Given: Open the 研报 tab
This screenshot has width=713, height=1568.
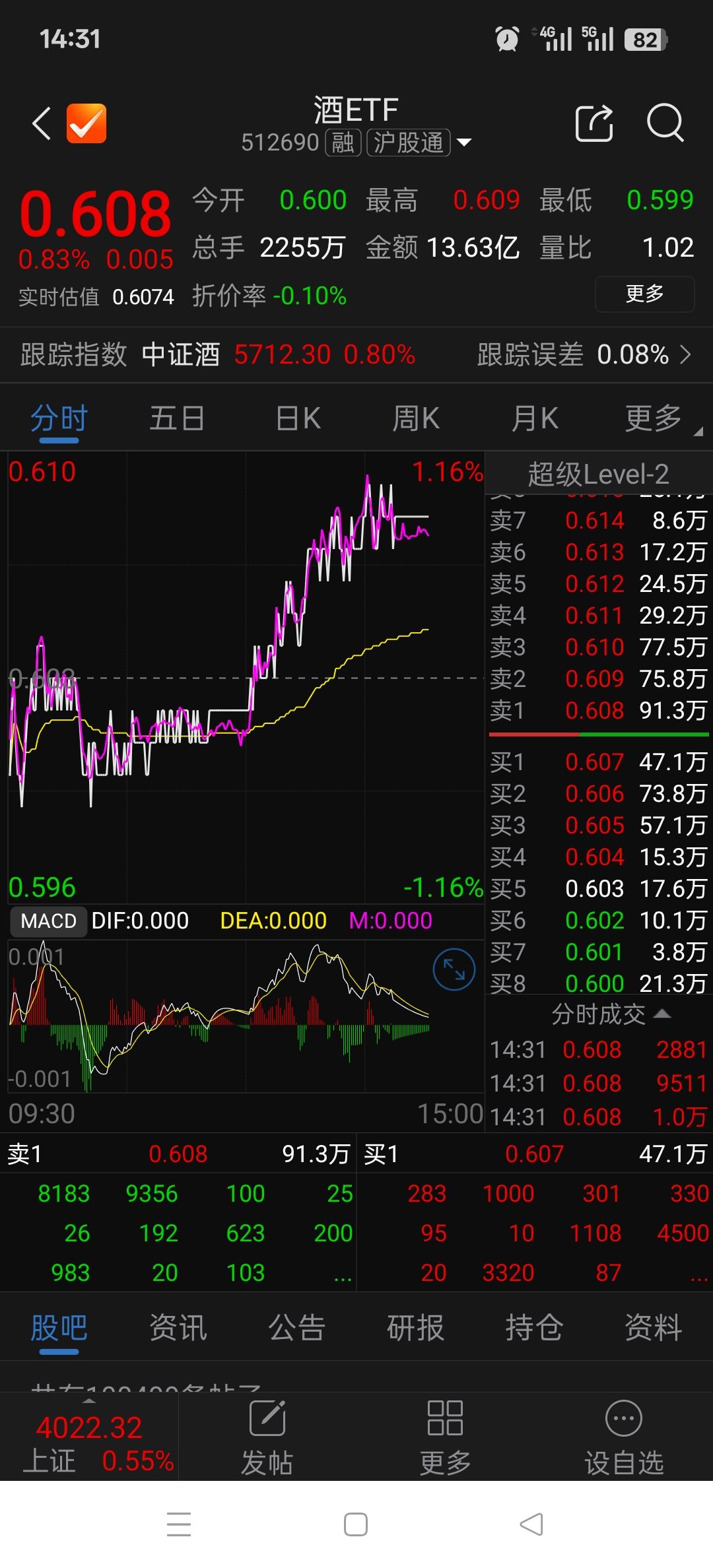Looking at the screenshot, I should [415, 1328].
